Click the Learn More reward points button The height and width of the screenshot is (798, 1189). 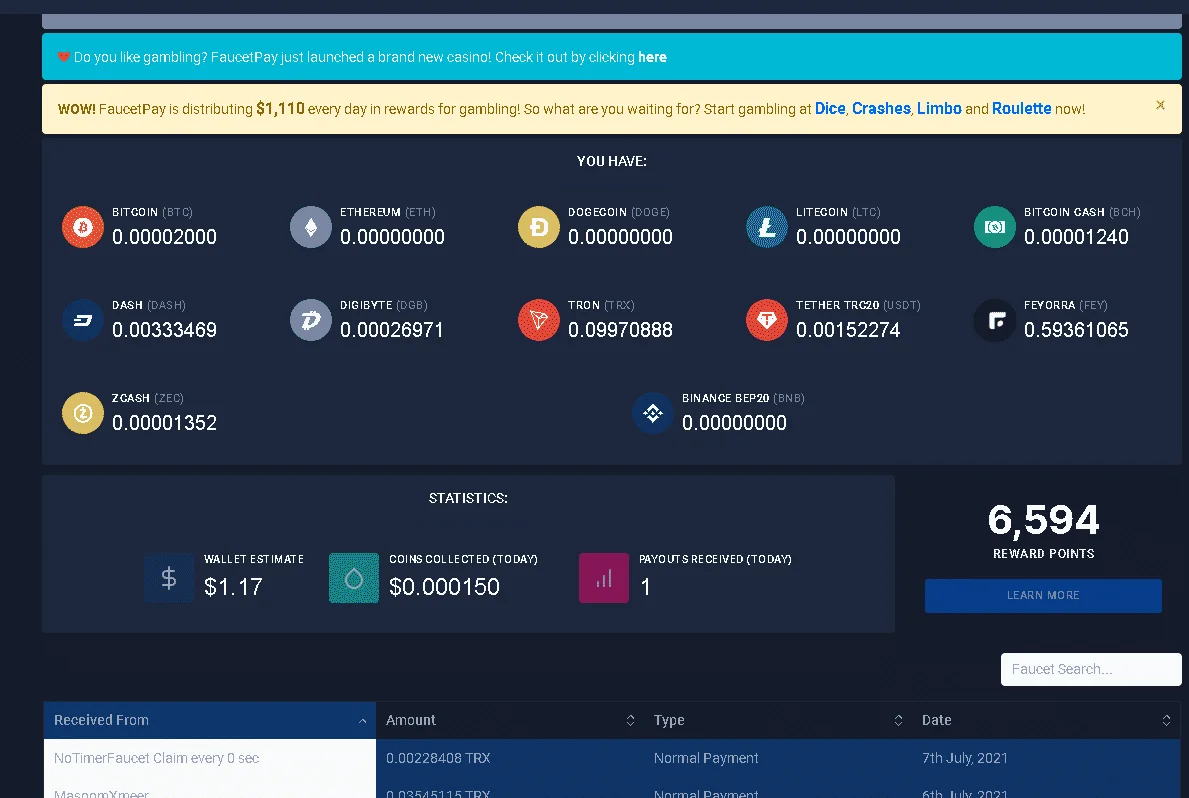[1043, 595]
